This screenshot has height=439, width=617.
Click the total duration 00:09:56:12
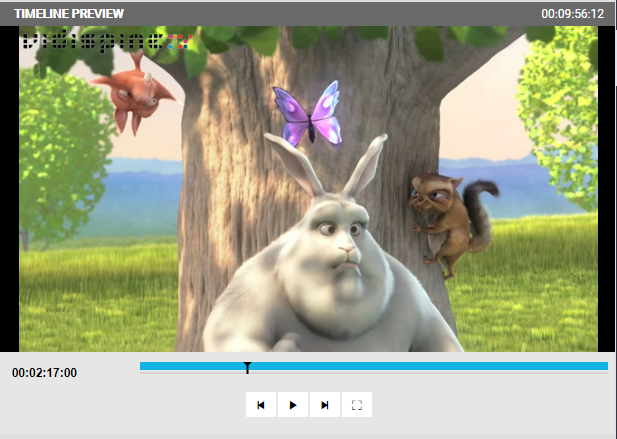pyautogui.click(x=573, y=14)
